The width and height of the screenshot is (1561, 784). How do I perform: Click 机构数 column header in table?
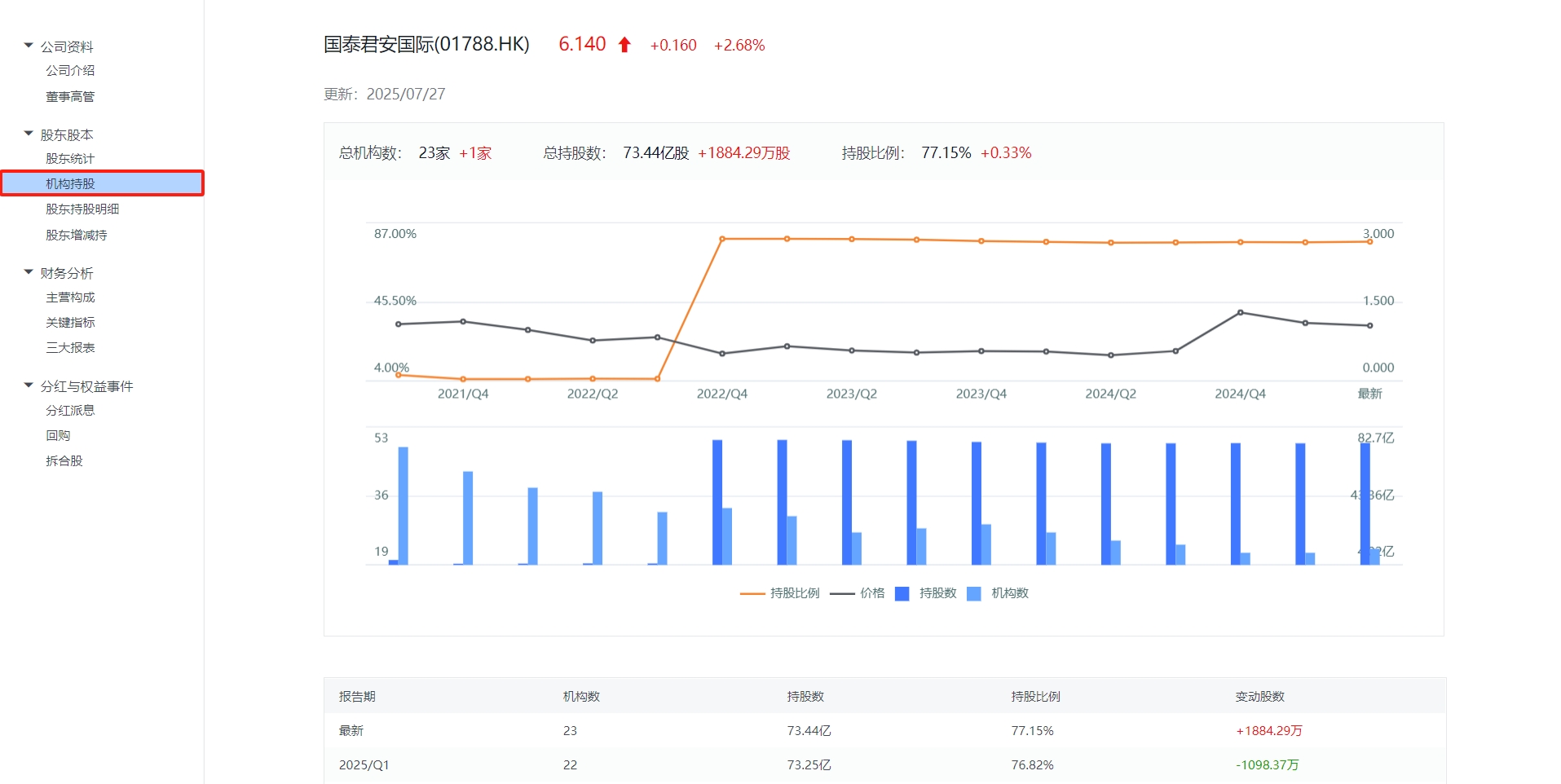pyautogui.click(x=581, y=697)
